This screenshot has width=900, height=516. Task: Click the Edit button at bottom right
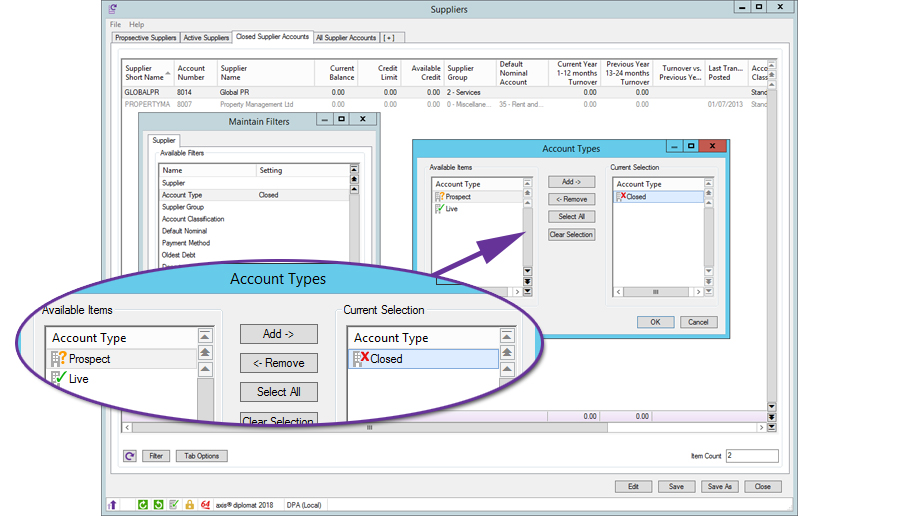[x=633, y=487]
